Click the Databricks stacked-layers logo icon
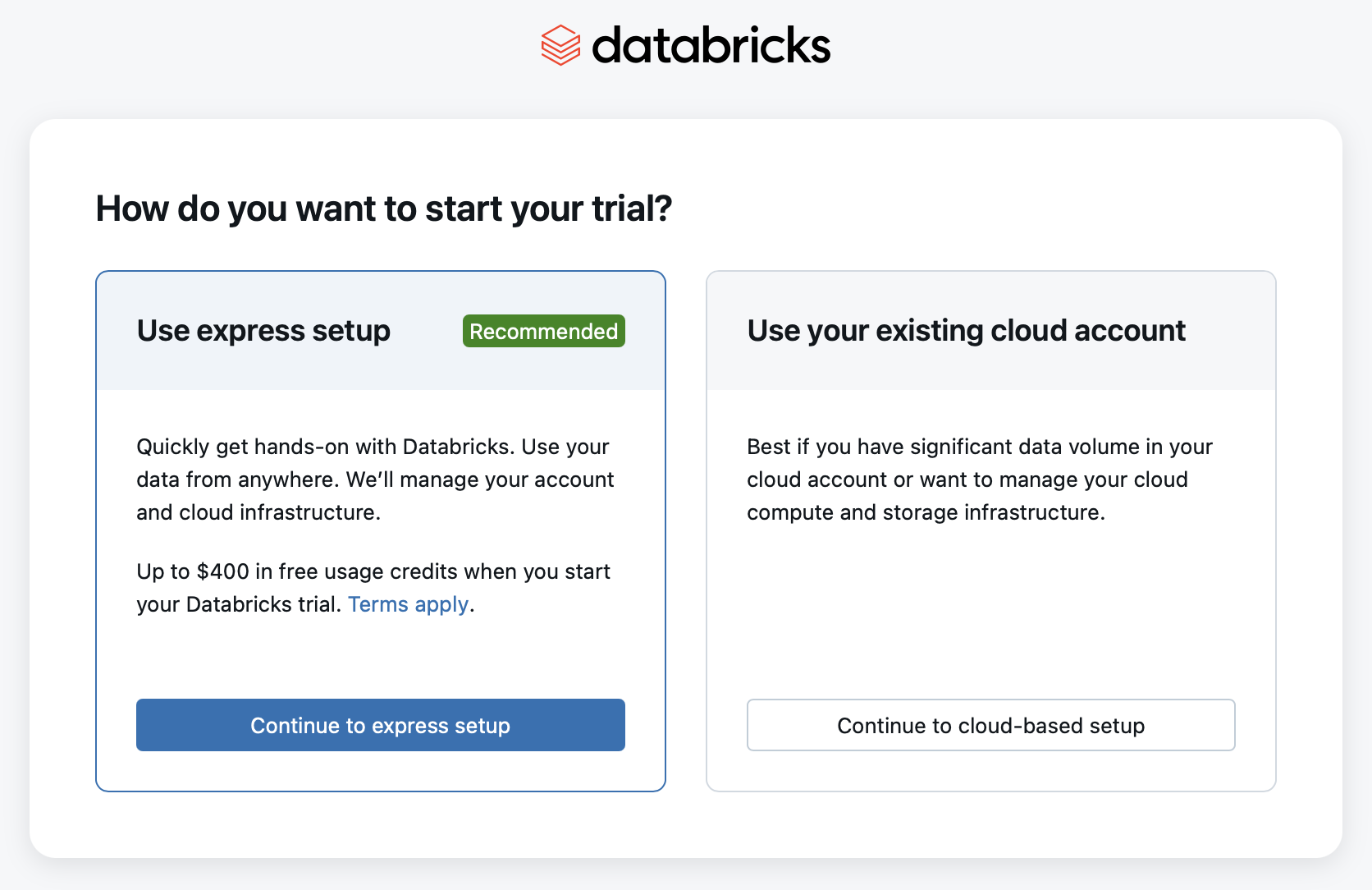This screenshot has height=890, width=1372. point(560,45)
